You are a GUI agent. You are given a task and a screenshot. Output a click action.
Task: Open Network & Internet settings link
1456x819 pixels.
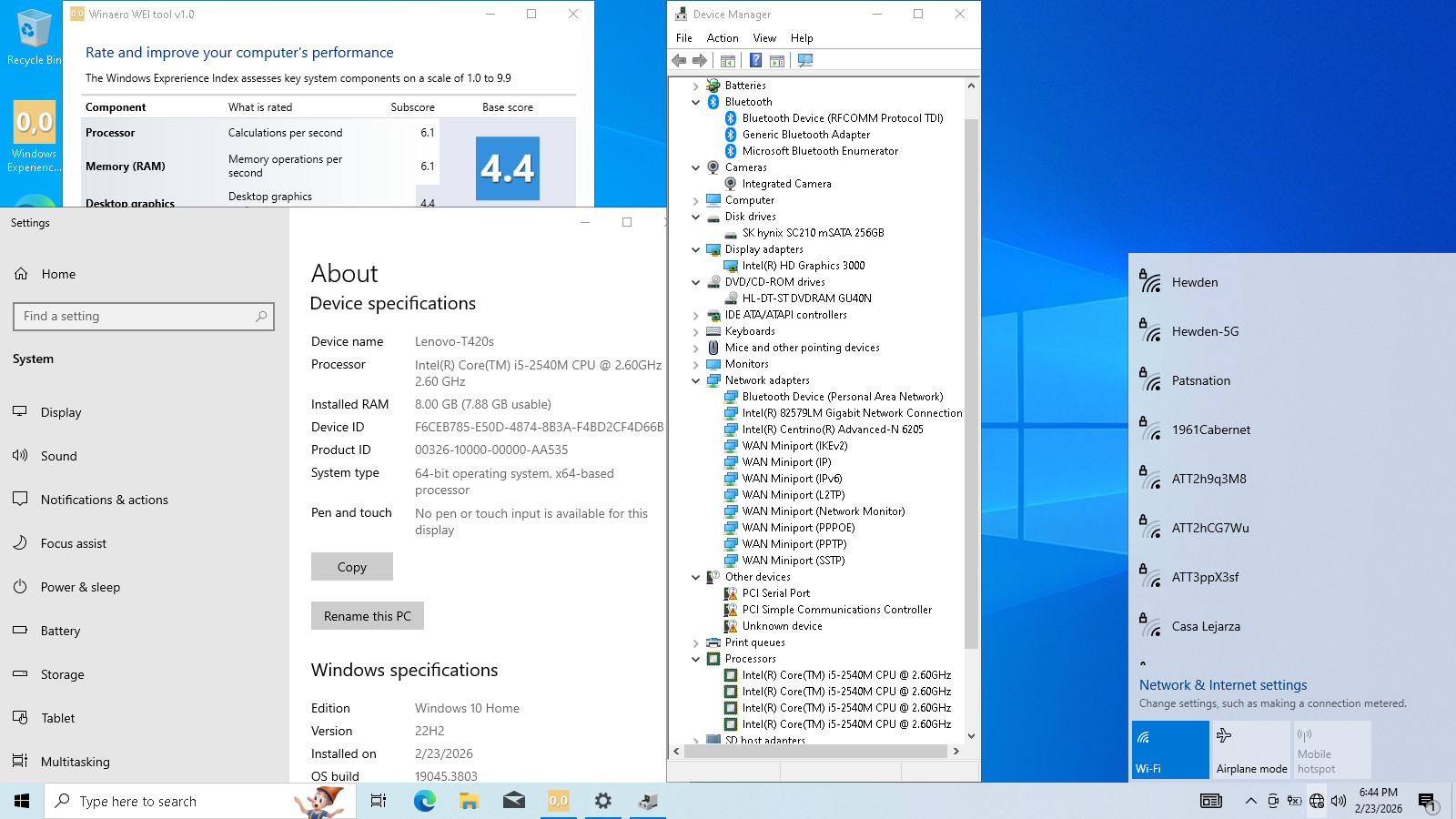tap(1223, 685)
